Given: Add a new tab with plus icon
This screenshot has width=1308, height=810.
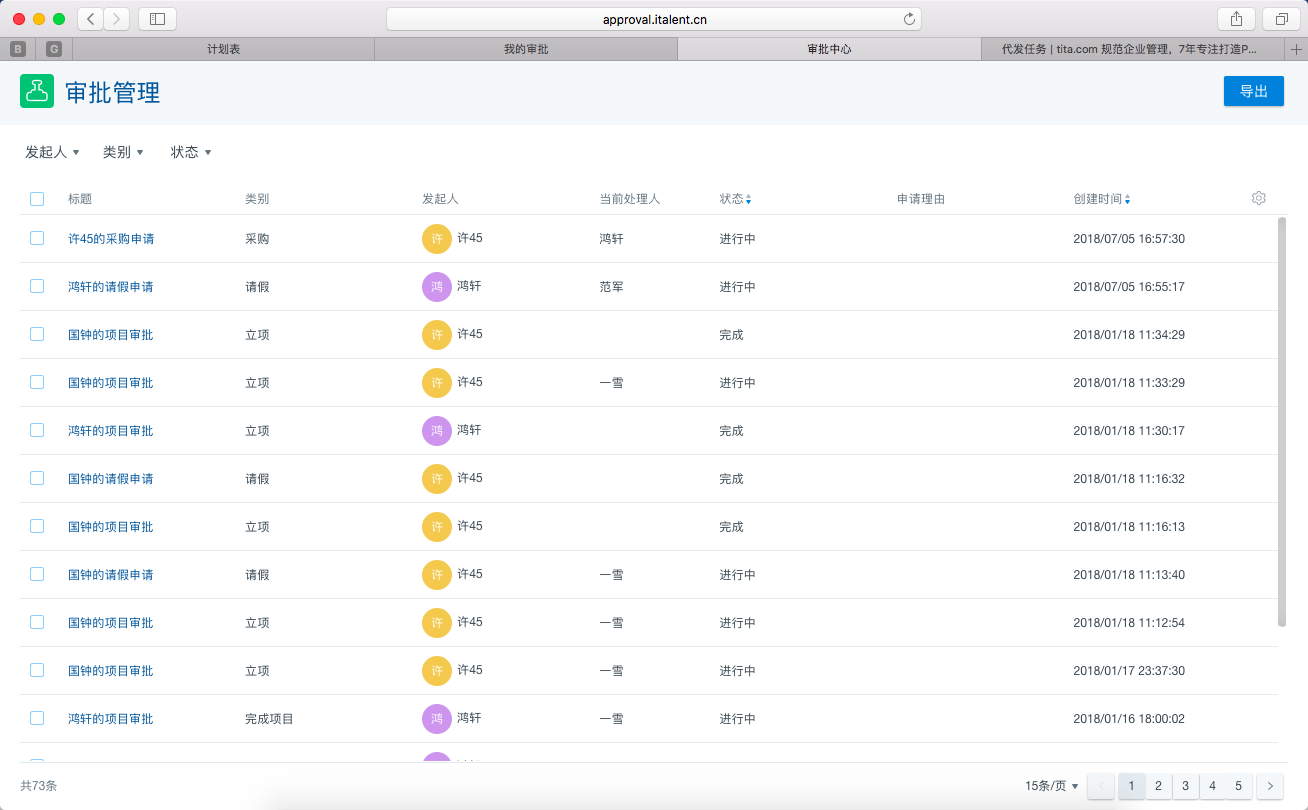Looking at the screenshot, I should click(x=1297, y=49).
